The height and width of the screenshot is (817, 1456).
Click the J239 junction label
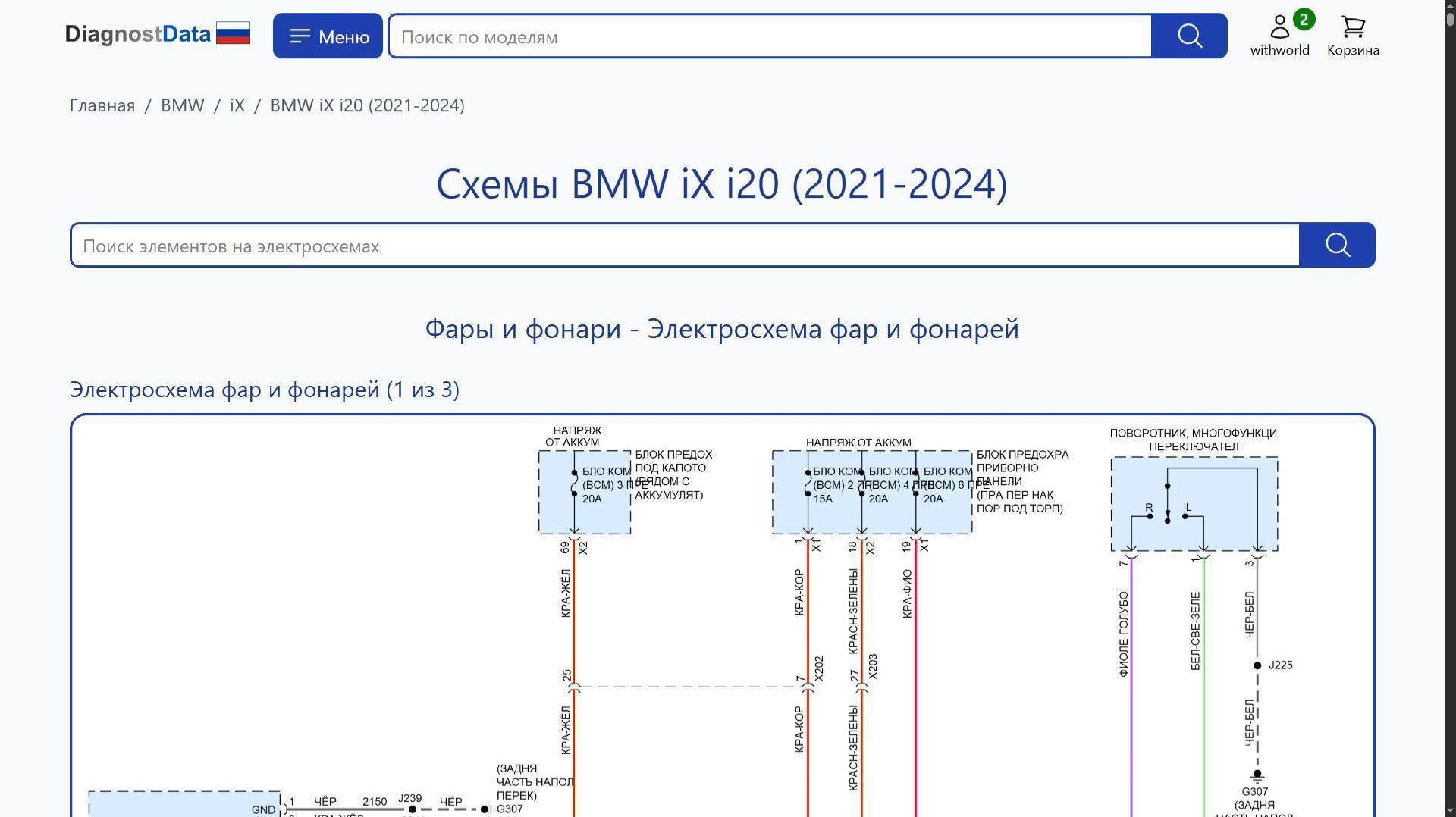(x=409, y=798)
